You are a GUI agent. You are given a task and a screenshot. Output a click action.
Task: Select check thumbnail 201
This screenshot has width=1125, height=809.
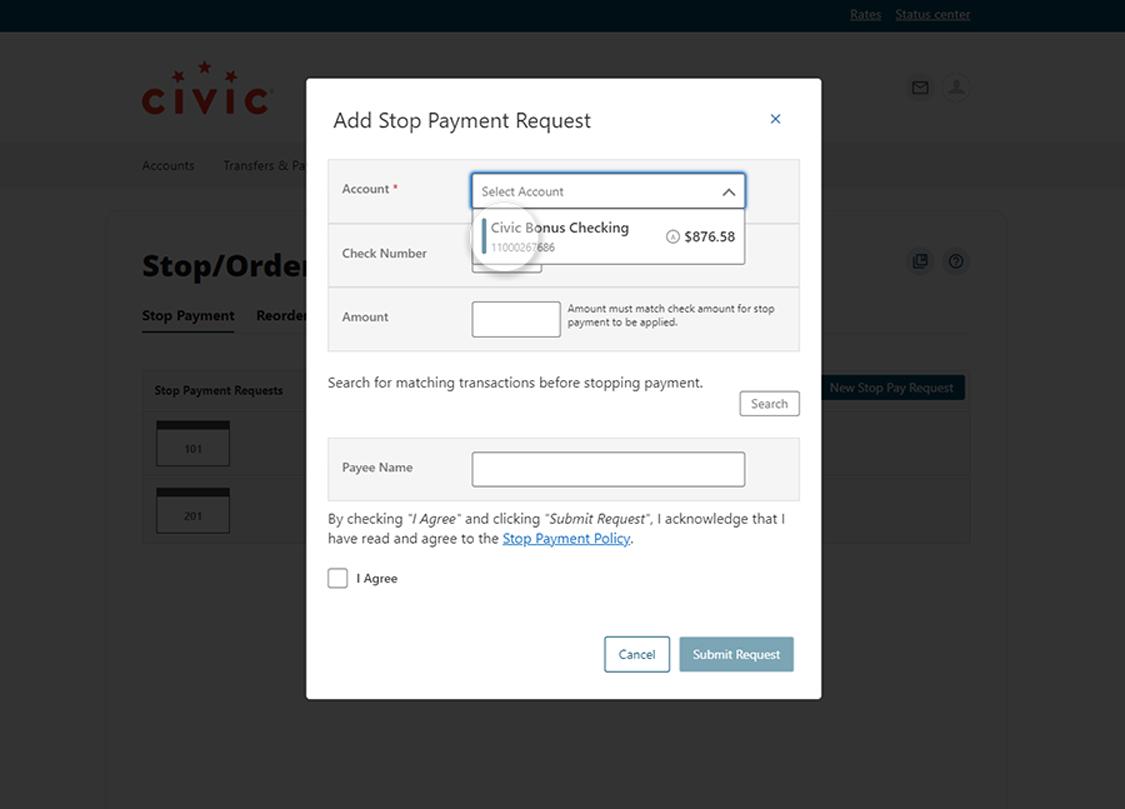pyautogui.click(x=193, y=511)
